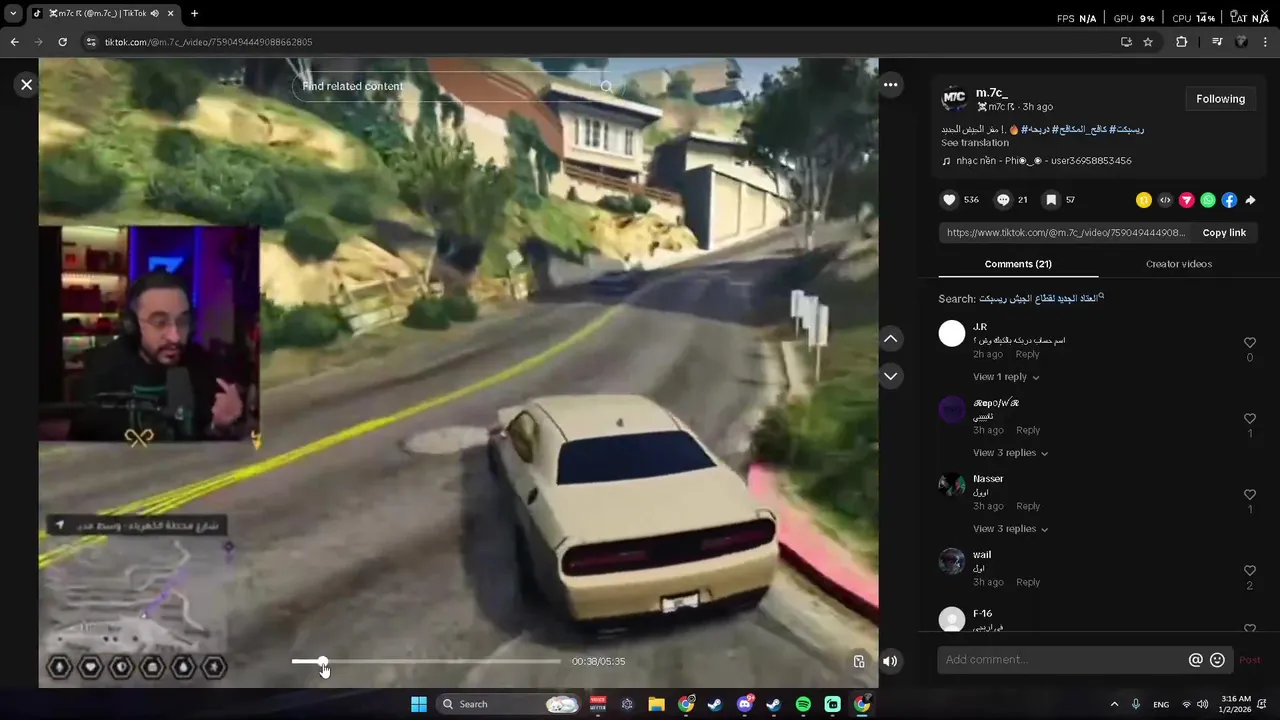Reply to wail's comment
This screenshot has height=720, width=1280.
tap(1028, 582)
